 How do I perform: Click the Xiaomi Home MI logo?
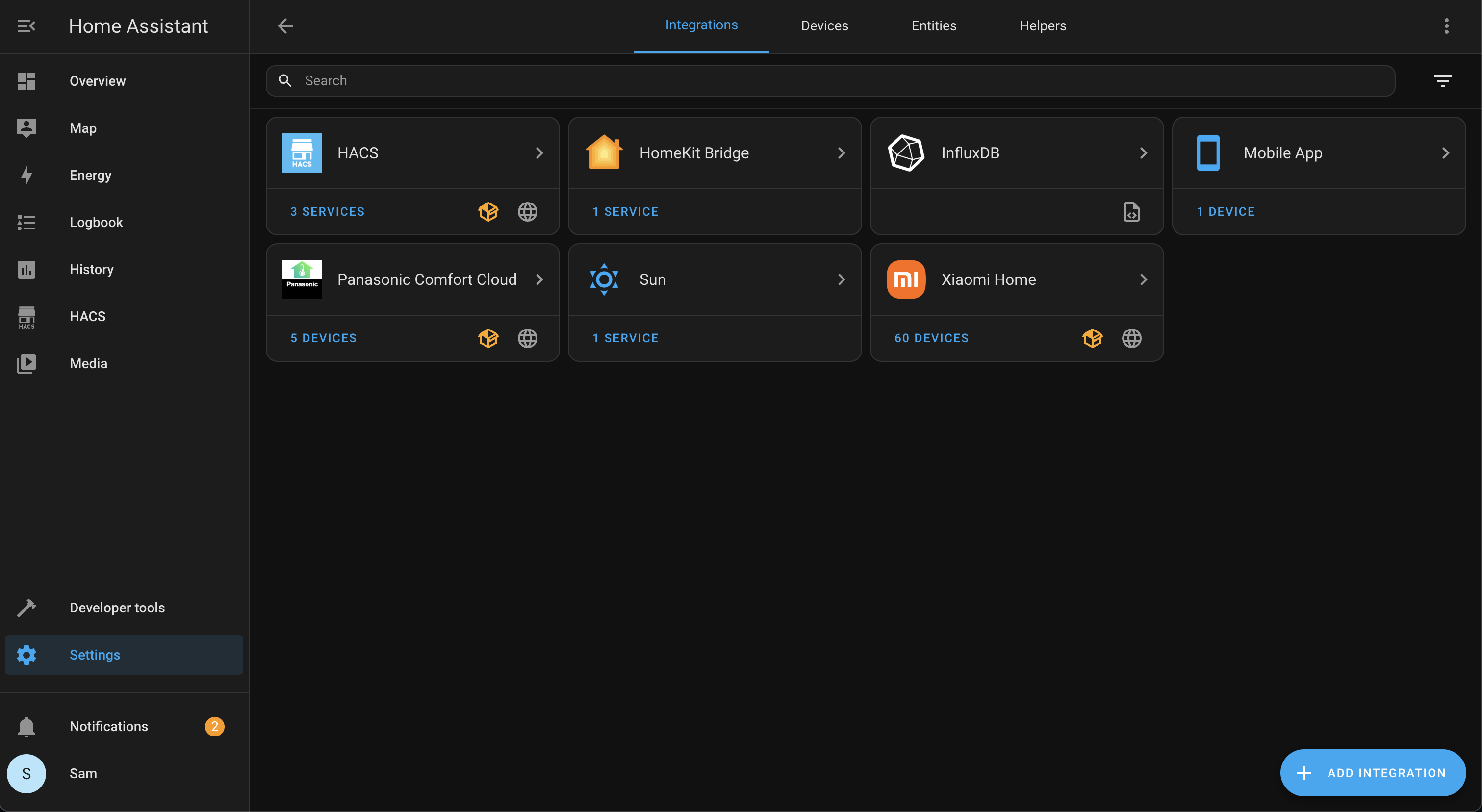[906, 279]
